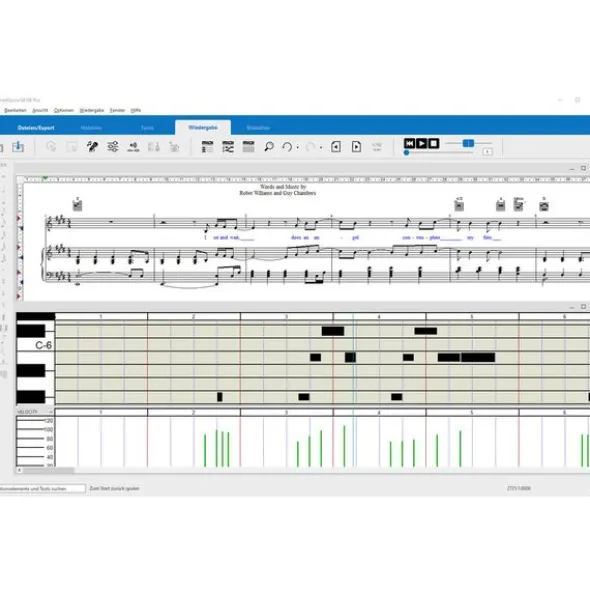Open the Bearbeiten menu
The width and height of the screenshot is (590, 591).
point(15,110)
